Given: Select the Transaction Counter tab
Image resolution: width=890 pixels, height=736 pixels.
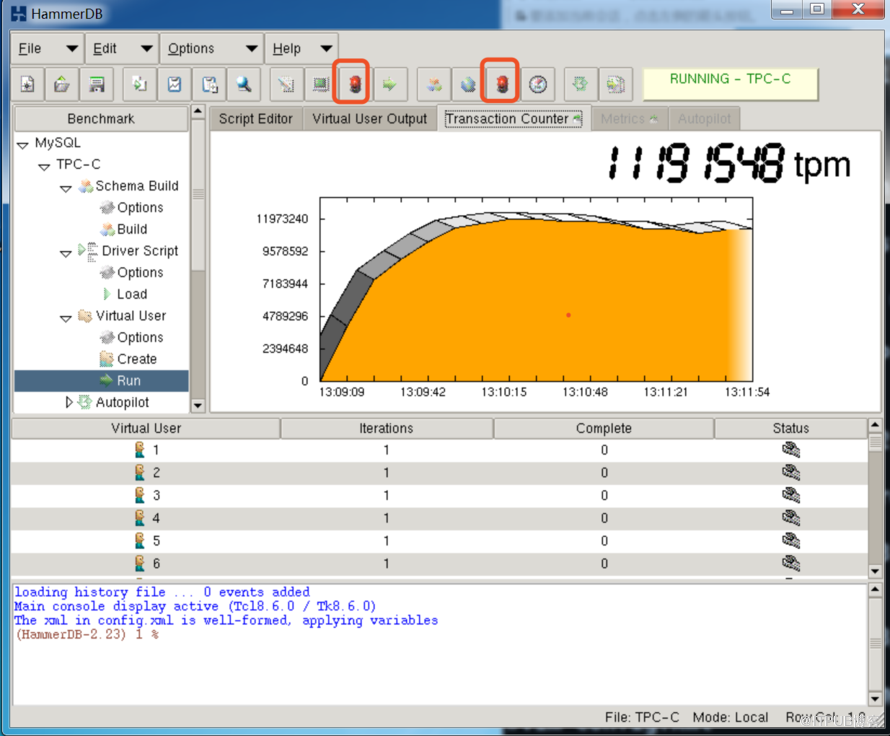Looking at the screenshot, I should tap(513, 119).
